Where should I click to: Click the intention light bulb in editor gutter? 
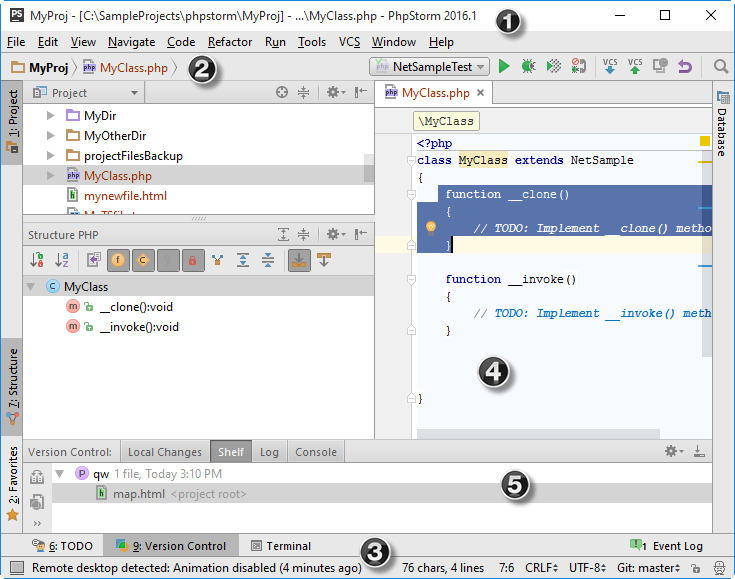point(431,227)
